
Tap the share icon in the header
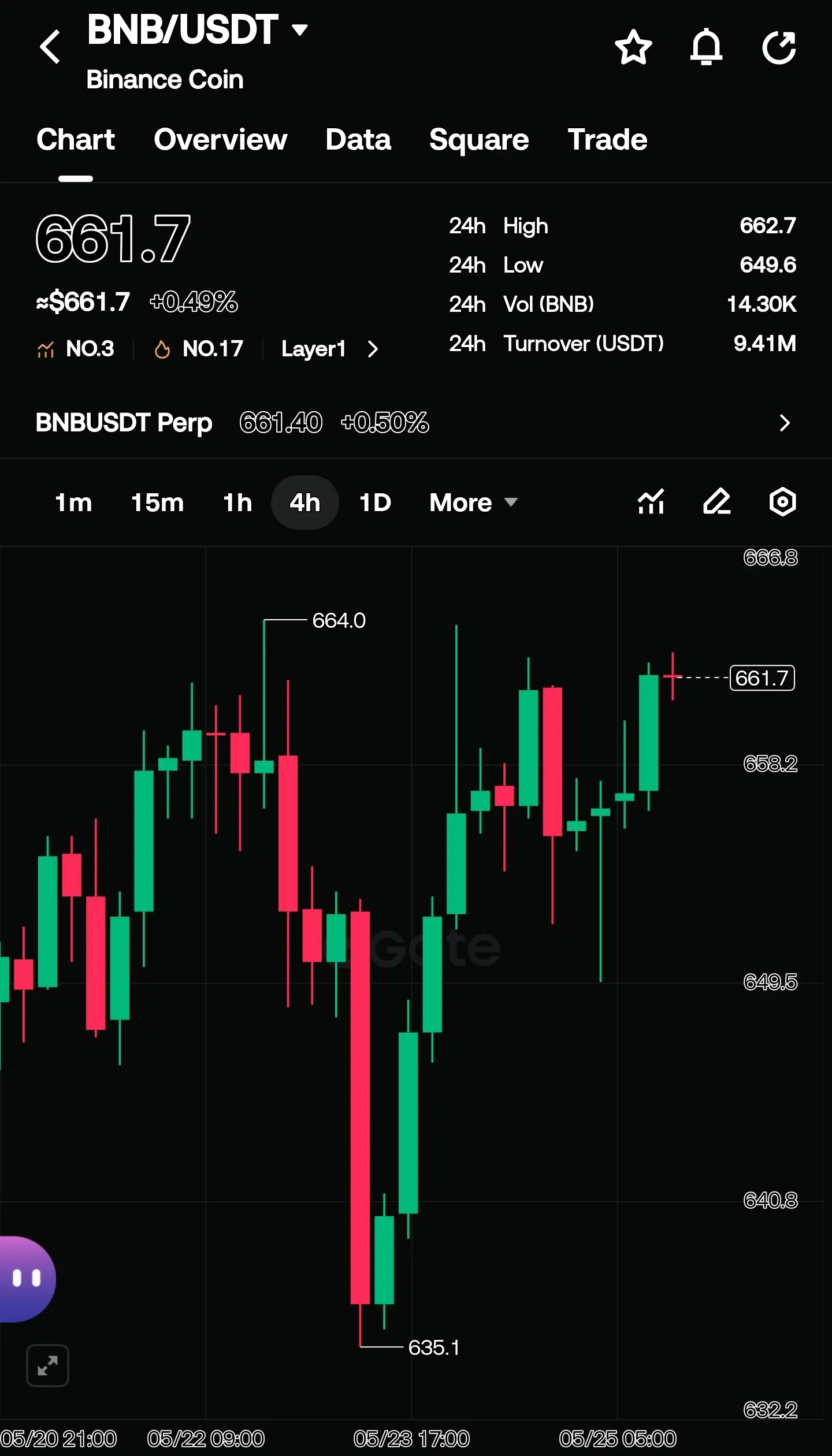pyautogui.click(x=779, y=47)
